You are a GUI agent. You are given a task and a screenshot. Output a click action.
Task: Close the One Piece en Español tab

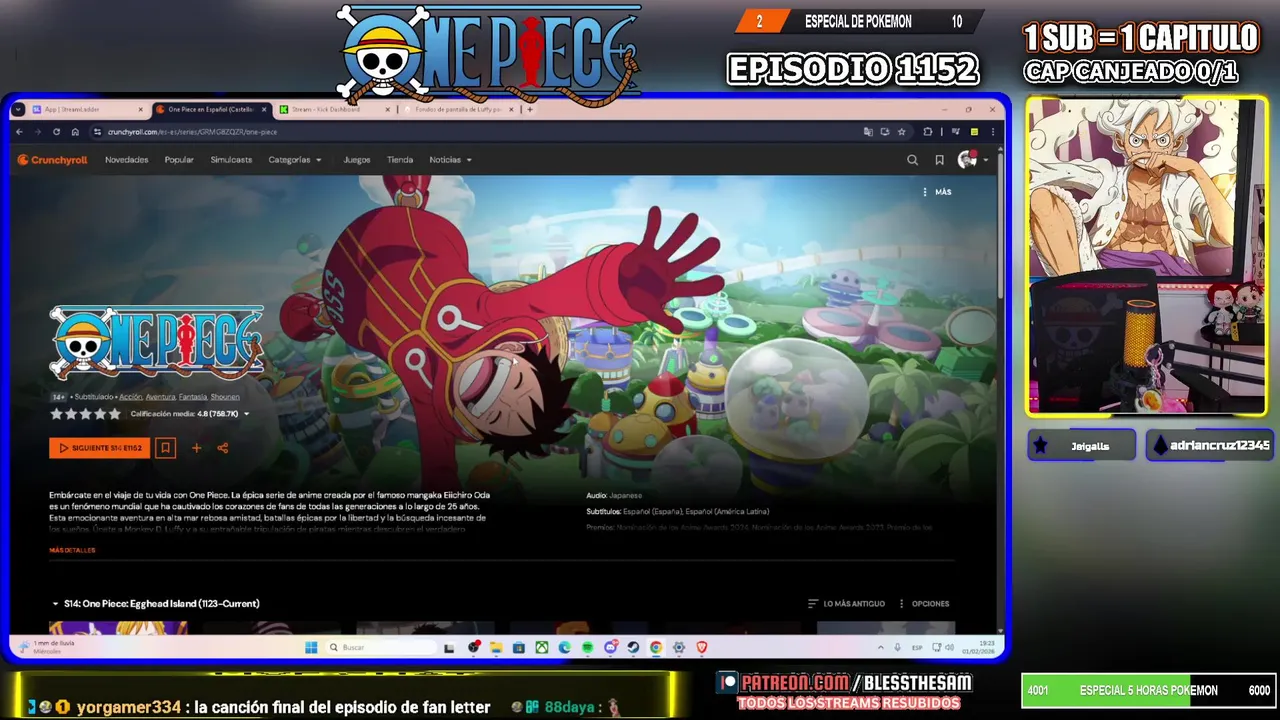[264, 110]
